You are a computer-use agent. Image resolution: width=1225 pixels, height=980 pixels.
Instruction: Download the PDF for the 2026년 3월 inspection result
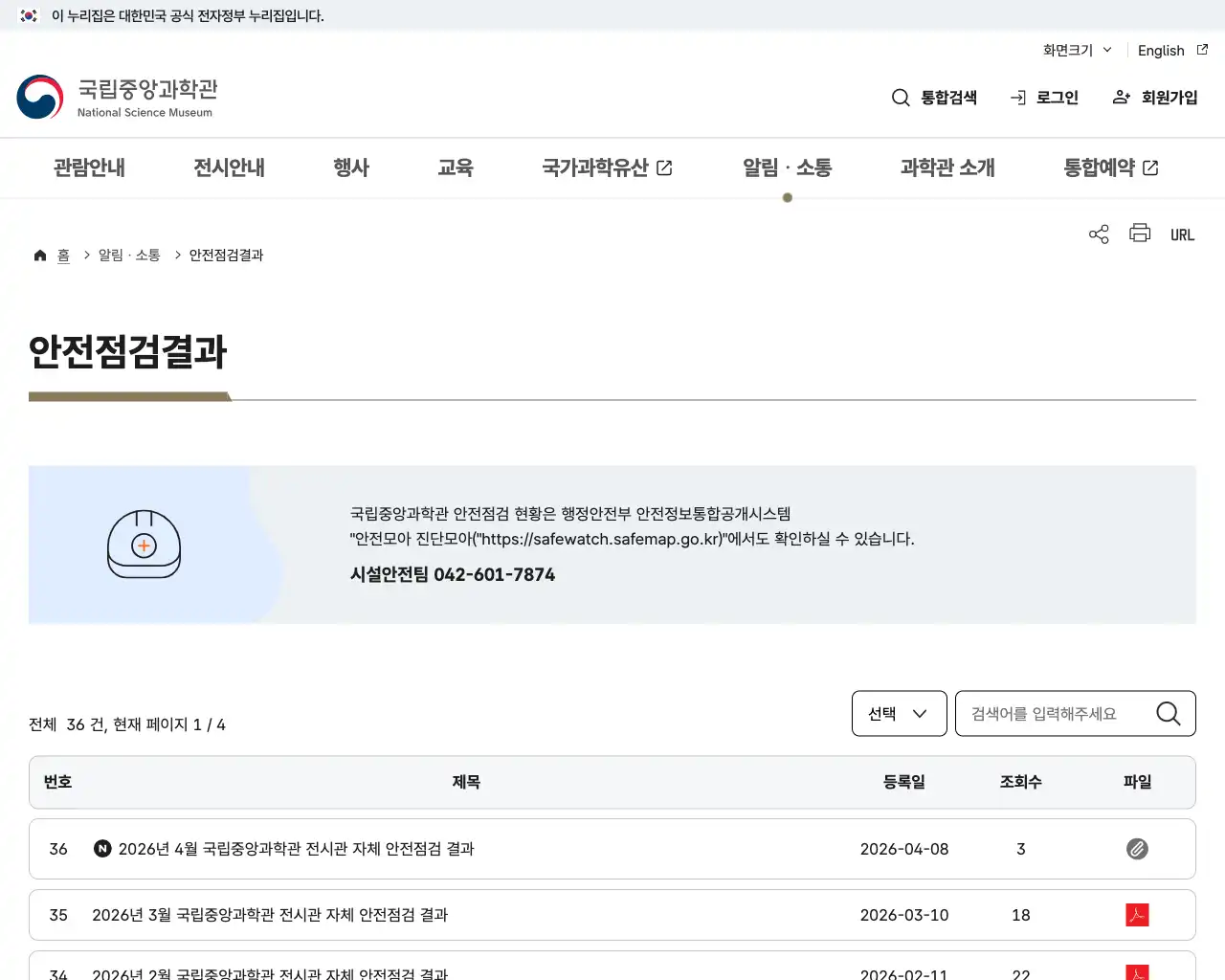point(1137,915)
